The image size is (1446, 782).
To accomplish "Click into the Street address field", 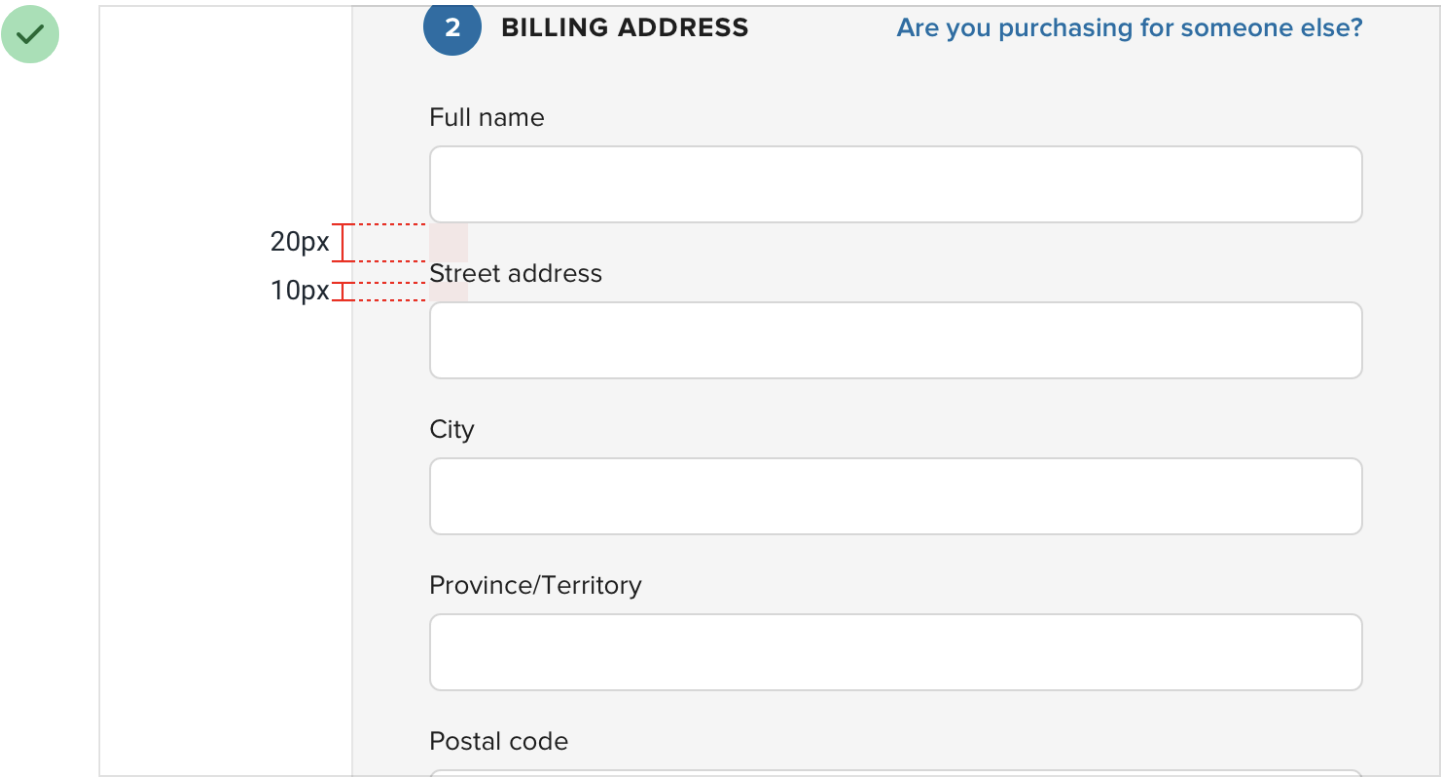I will [x=895, y=341].
